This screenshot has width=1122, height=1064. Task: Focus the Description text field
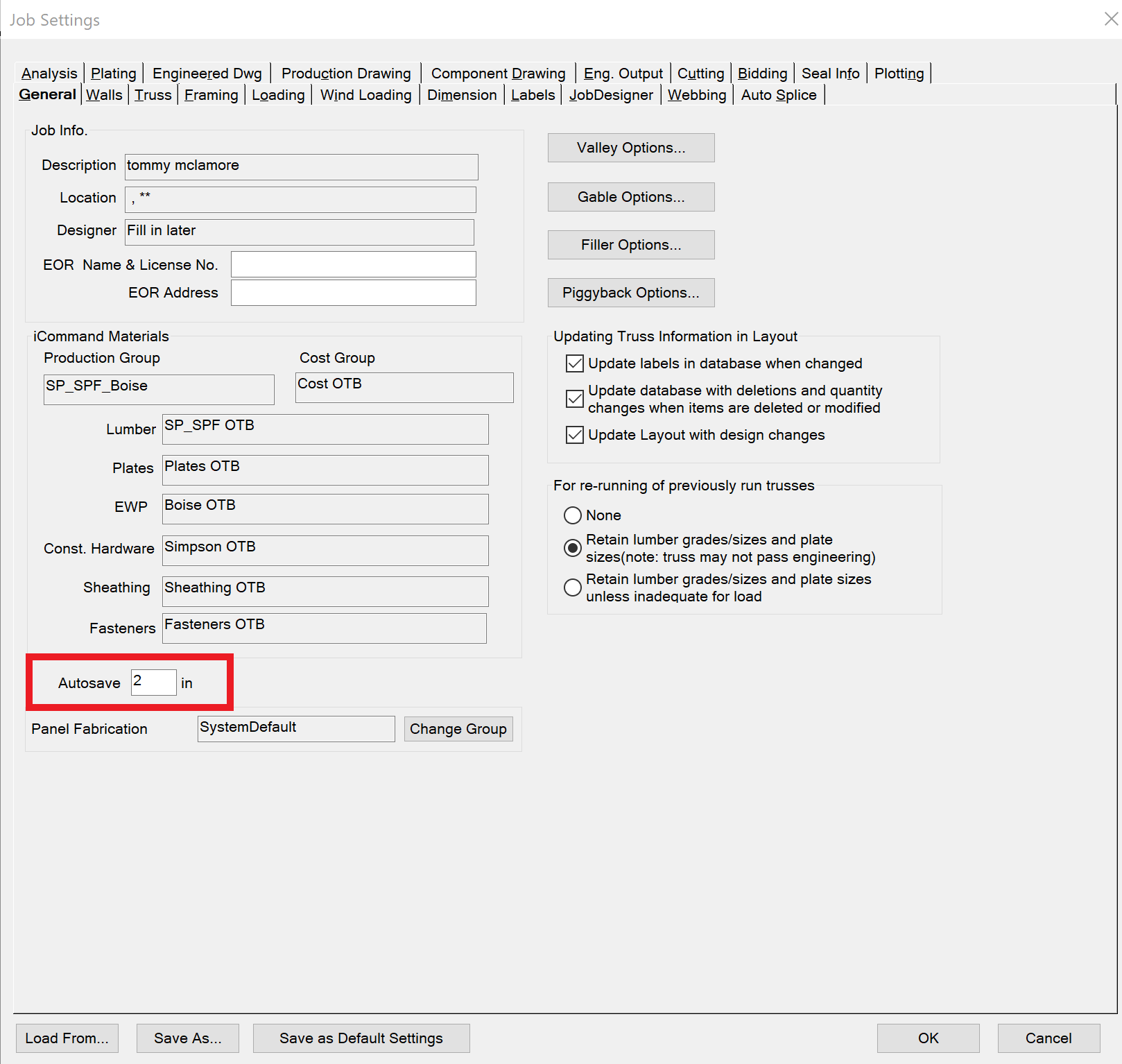(x=301, y=166)
